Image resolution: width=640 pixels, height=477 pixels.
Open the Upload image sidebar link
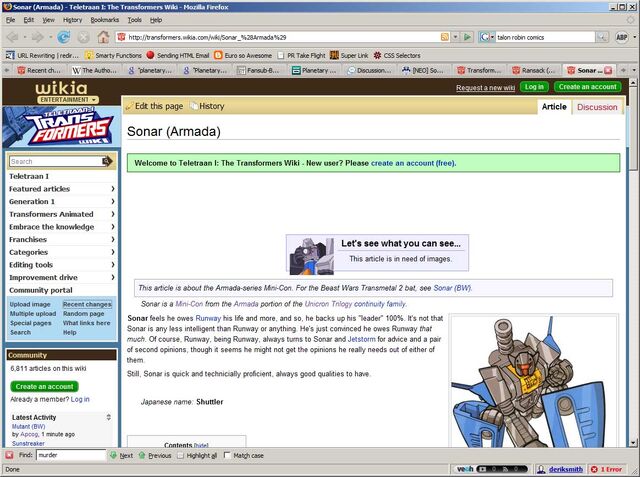pyautogui.click(x=30, y=304)
